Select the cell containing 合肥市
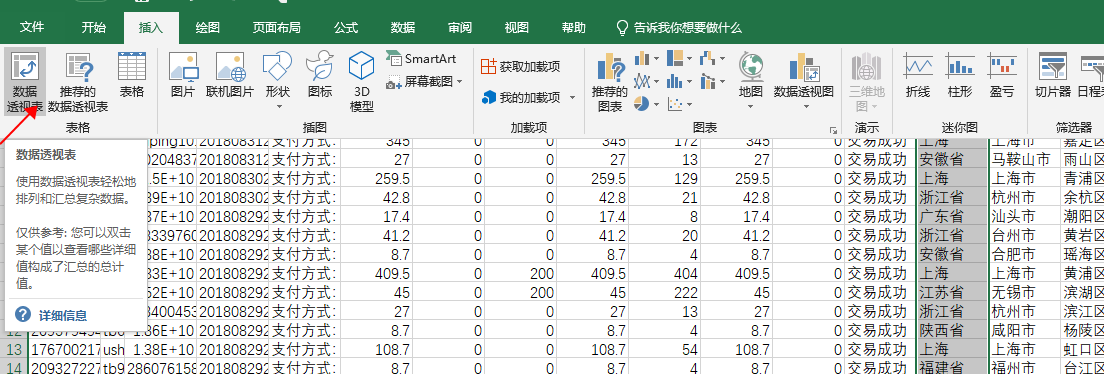Viewport: 1104px width, 374px height. pos(1023,254)
